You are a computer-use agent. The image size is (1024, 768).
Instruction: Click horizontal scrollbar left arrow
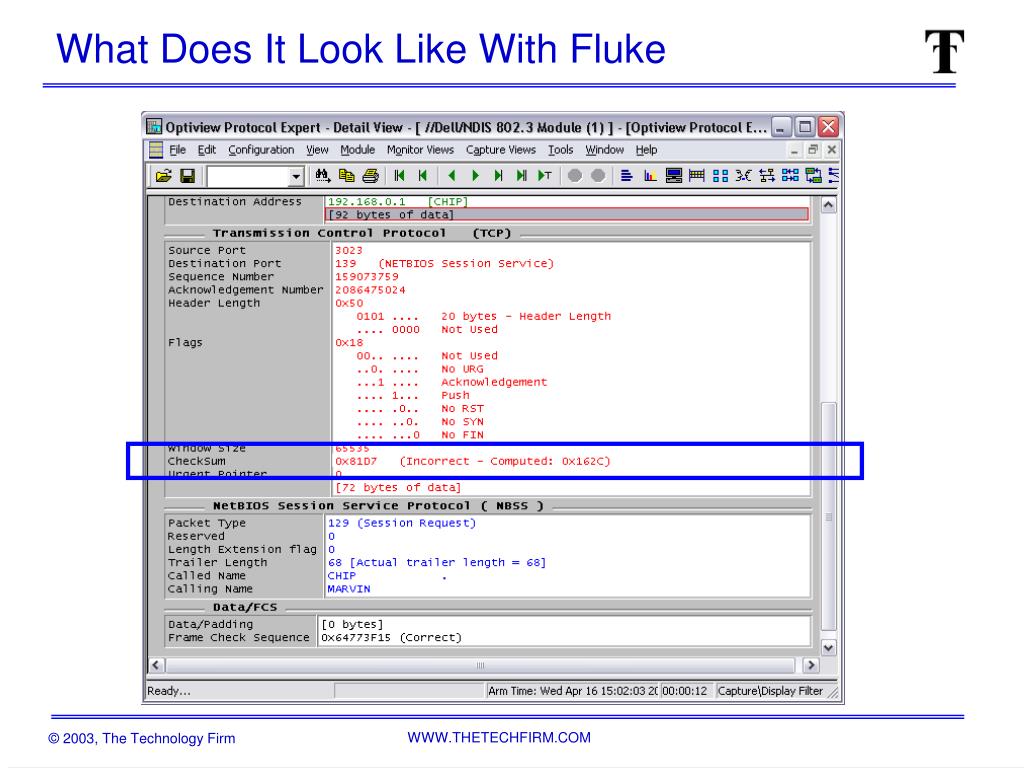coord(156,665)
